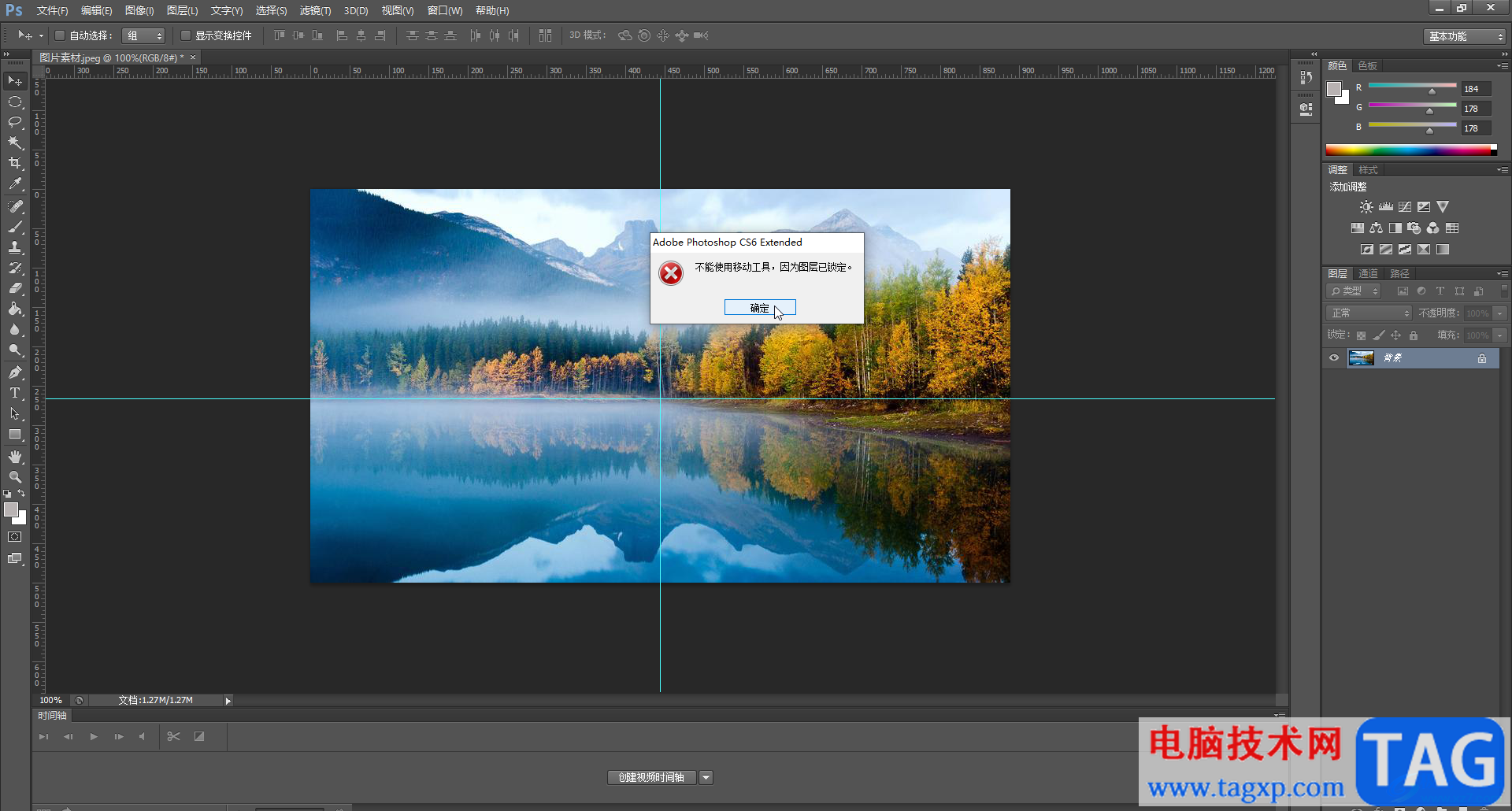Screen dimensions: 1512x811
Task: Select the Path Selection tool
Action: coord(15,413)
